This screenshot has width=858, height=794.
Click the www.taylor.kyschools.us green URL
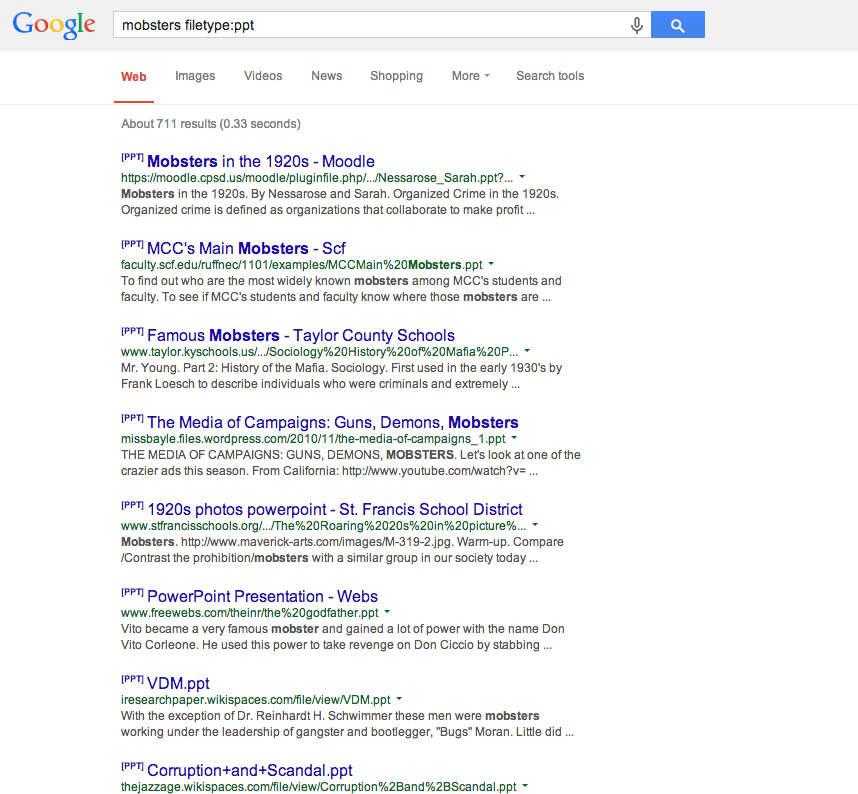point(320,352)
